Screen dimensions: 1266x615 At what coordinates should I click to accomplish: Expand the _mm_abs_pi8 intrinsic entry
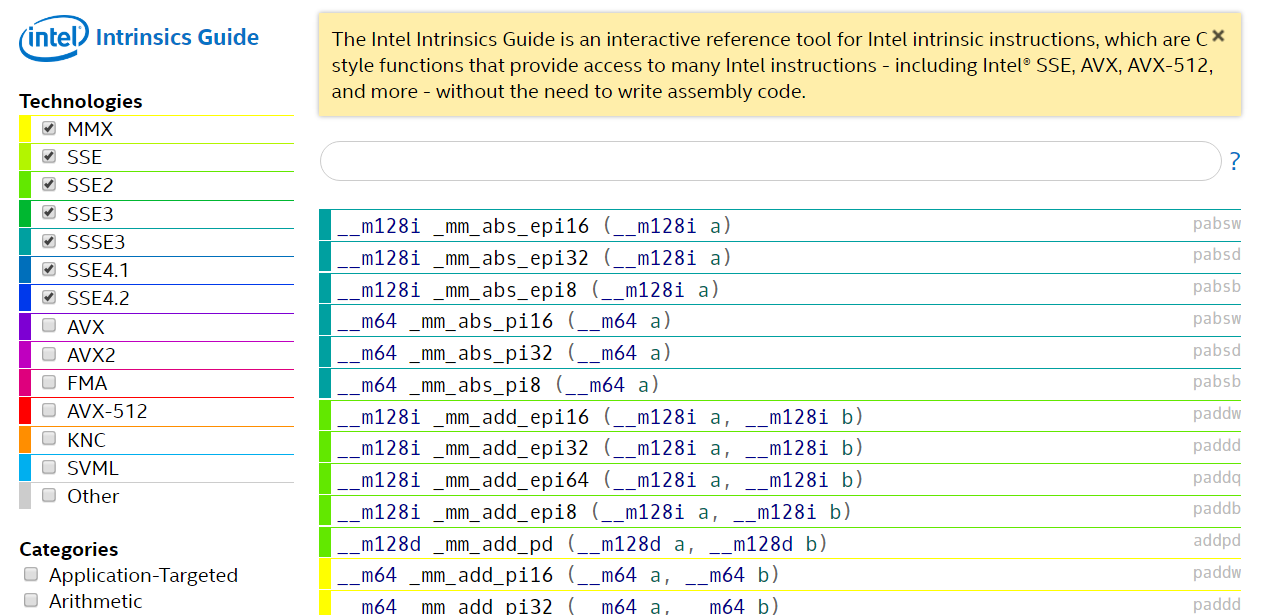[780, 384]
